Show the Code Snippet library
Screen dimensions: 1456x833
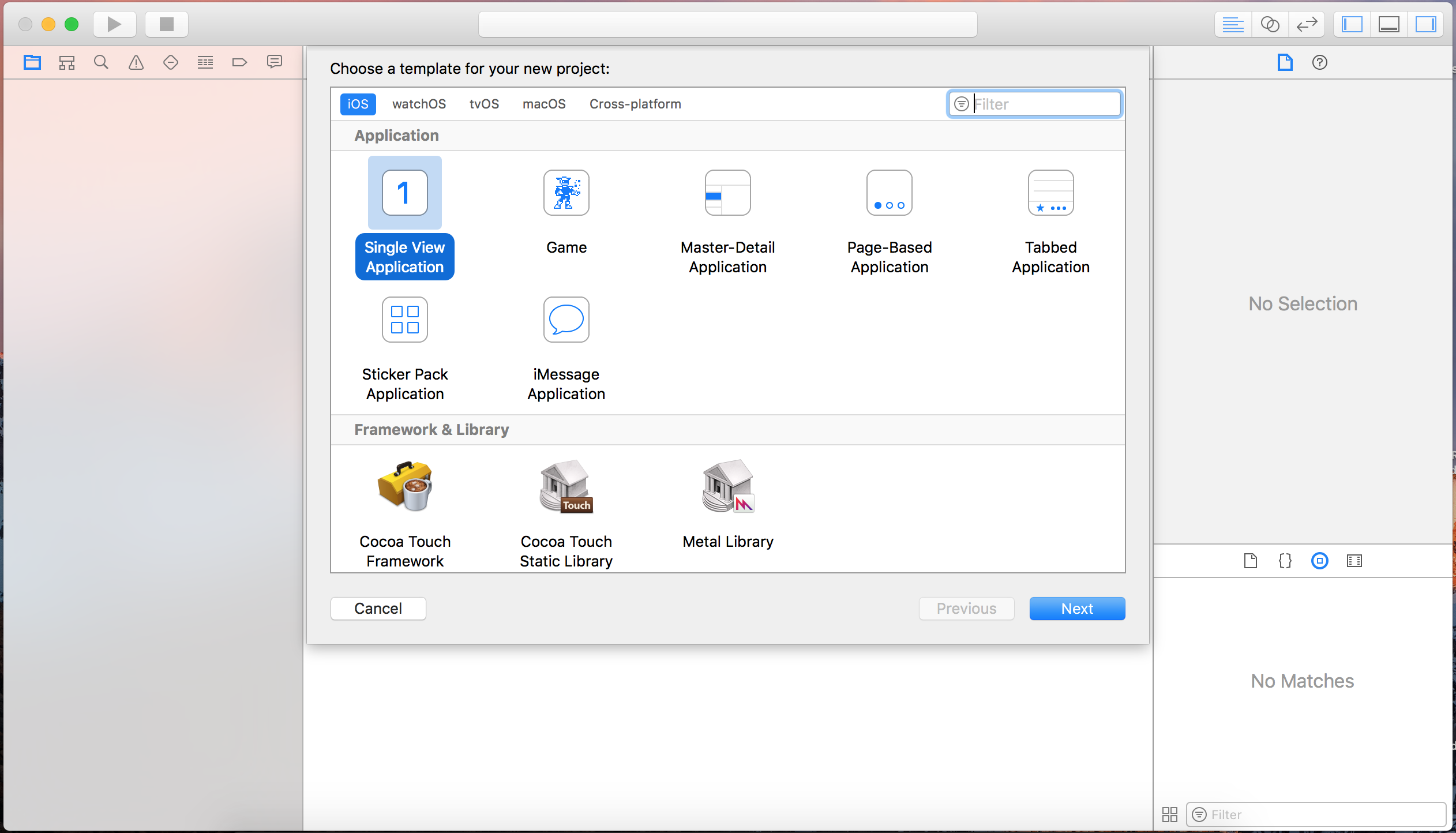(x=1285, y=561)
